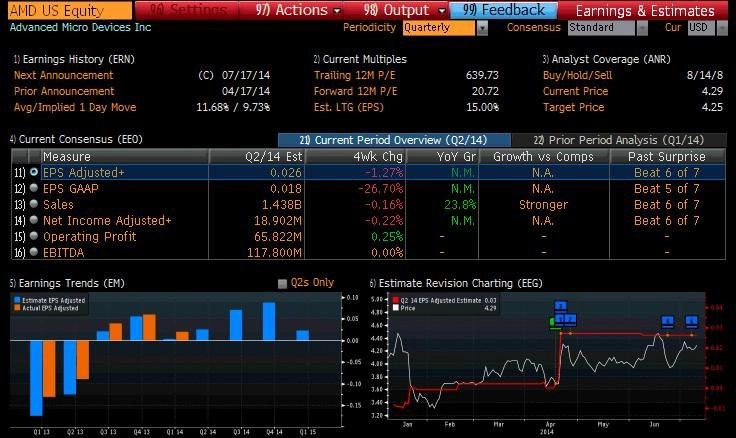Screen dimensions: 736x438
Task: Enable the Q2s Only checkbox
Action: [283, 284]
